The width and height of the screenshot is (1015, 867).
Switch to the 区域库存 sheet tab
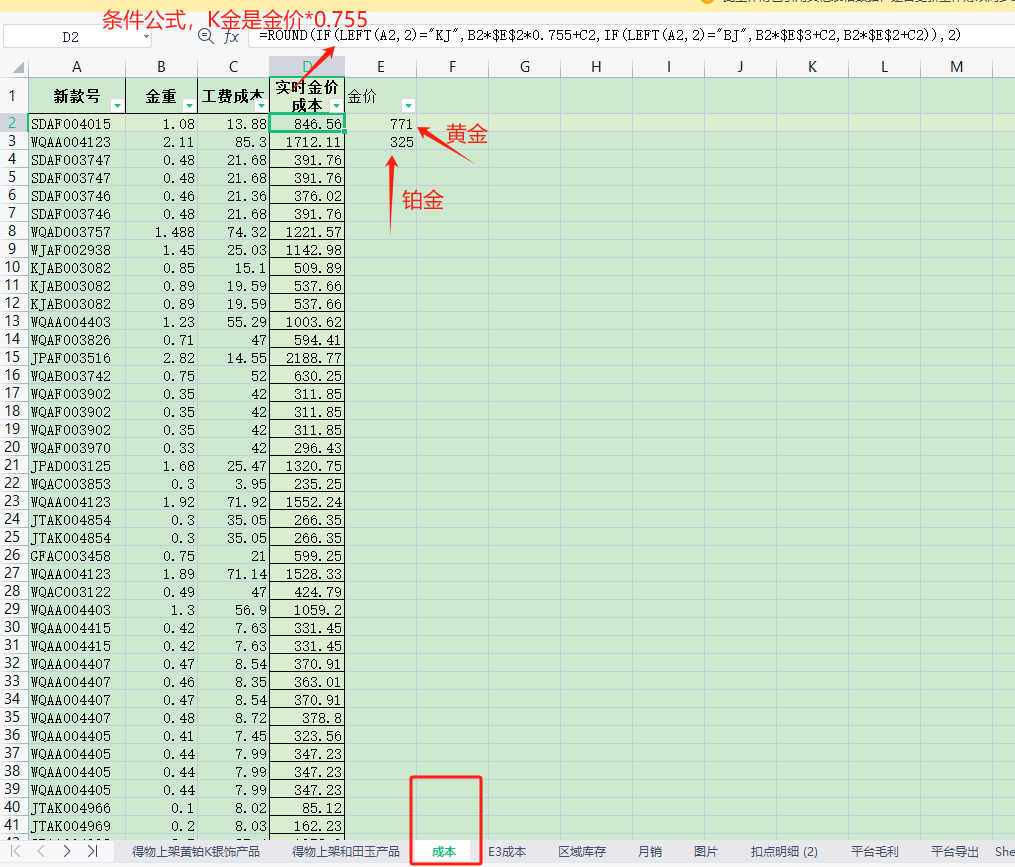(582, 852)
